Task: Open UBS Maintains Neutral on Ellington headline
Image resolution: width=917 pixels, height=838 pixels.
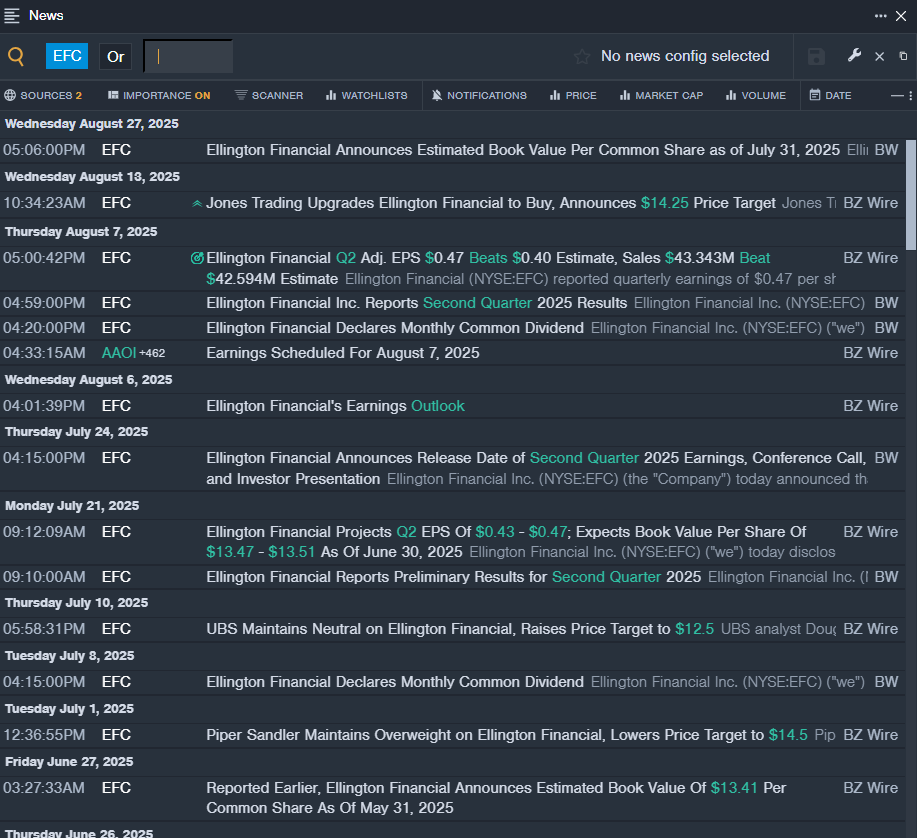Action: tap(460, 629)
